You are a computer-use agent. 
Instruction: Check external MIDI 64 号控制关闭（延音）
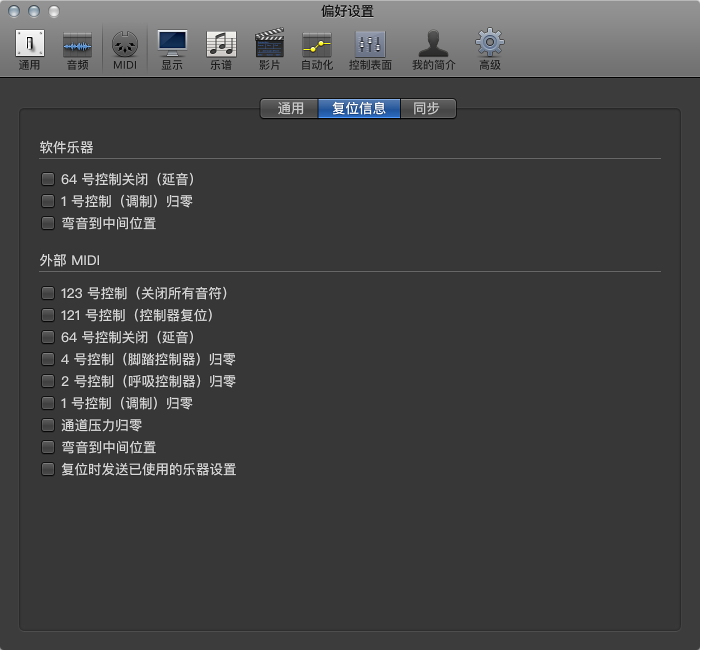(48, 338)
